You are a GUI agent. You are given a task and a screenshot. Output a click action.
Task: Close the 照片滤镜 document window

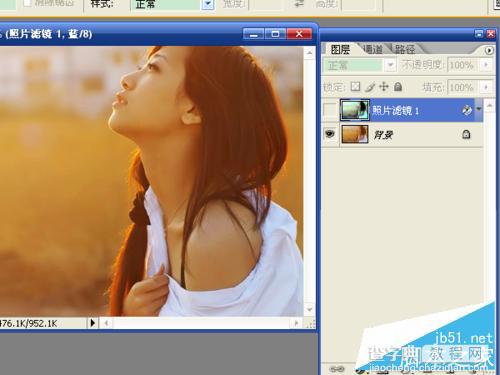pyautogui.click(x=299, y=34)
